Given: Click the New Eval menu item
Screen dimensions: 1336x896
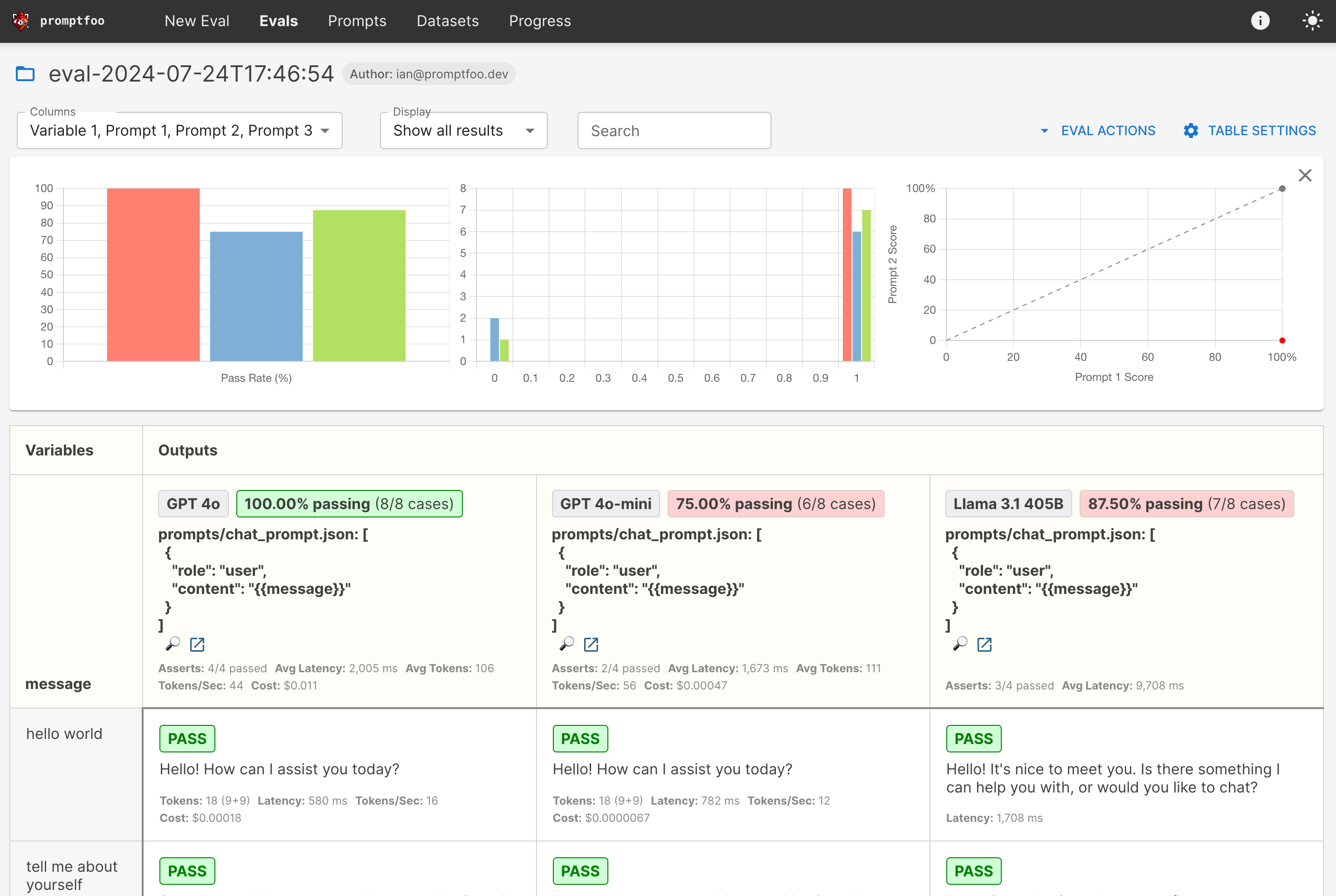Looking at the screenshot, I should pyautogui.click(x=198, y=20).
